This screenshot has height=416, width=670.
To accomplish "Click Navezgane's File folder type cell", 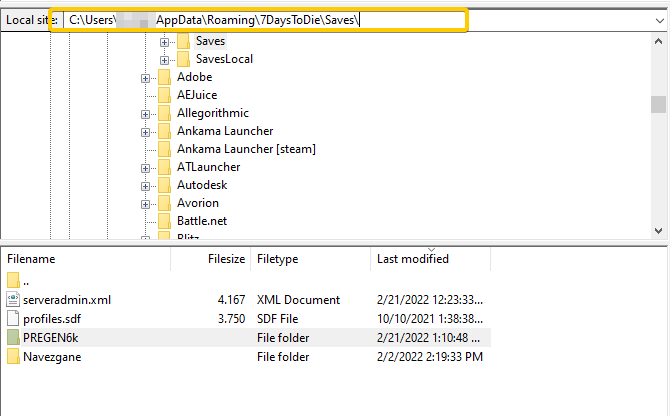I will point(283,357).
